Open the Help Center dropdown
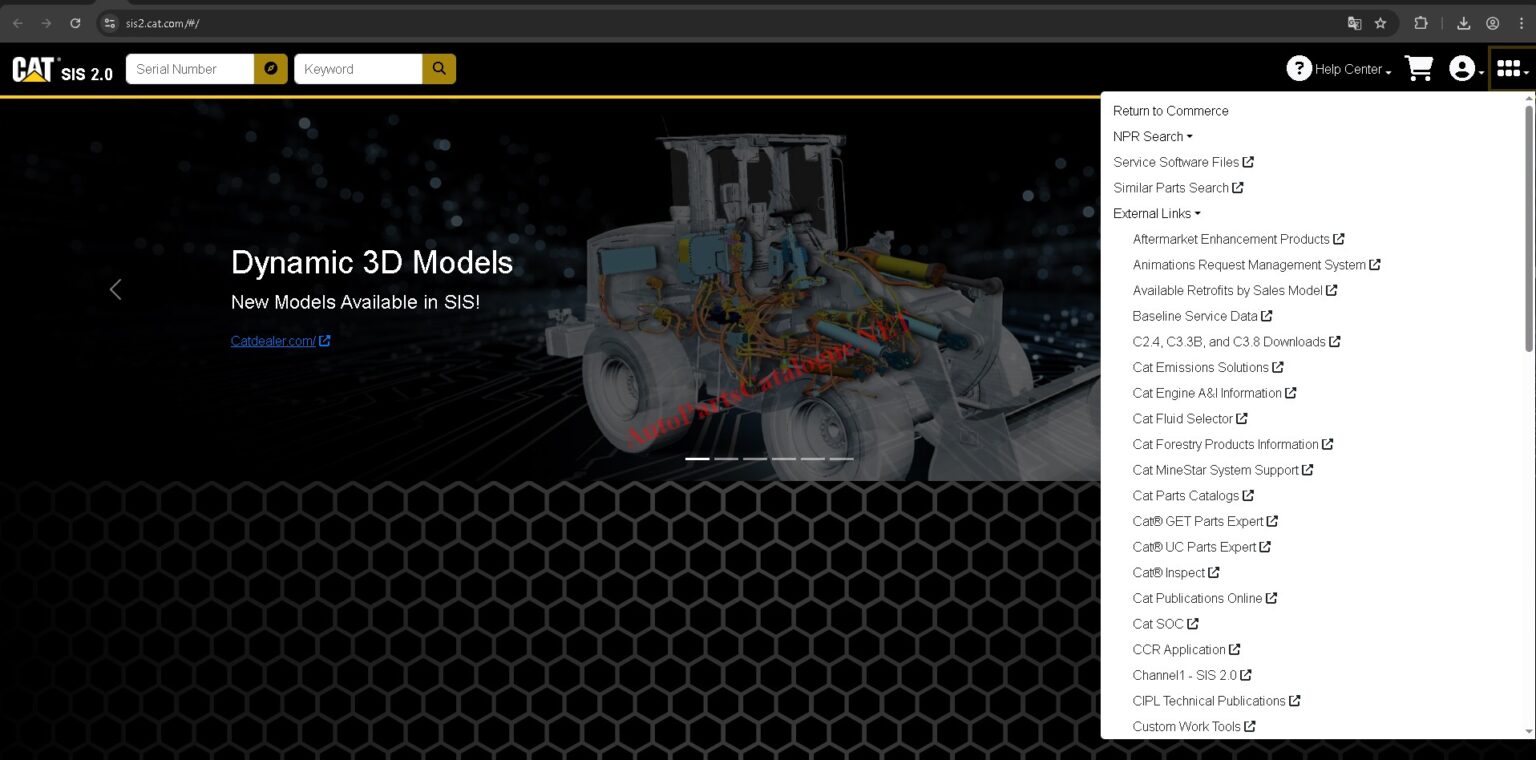This screenshot has height=760, width=1536. point(1338,69)
